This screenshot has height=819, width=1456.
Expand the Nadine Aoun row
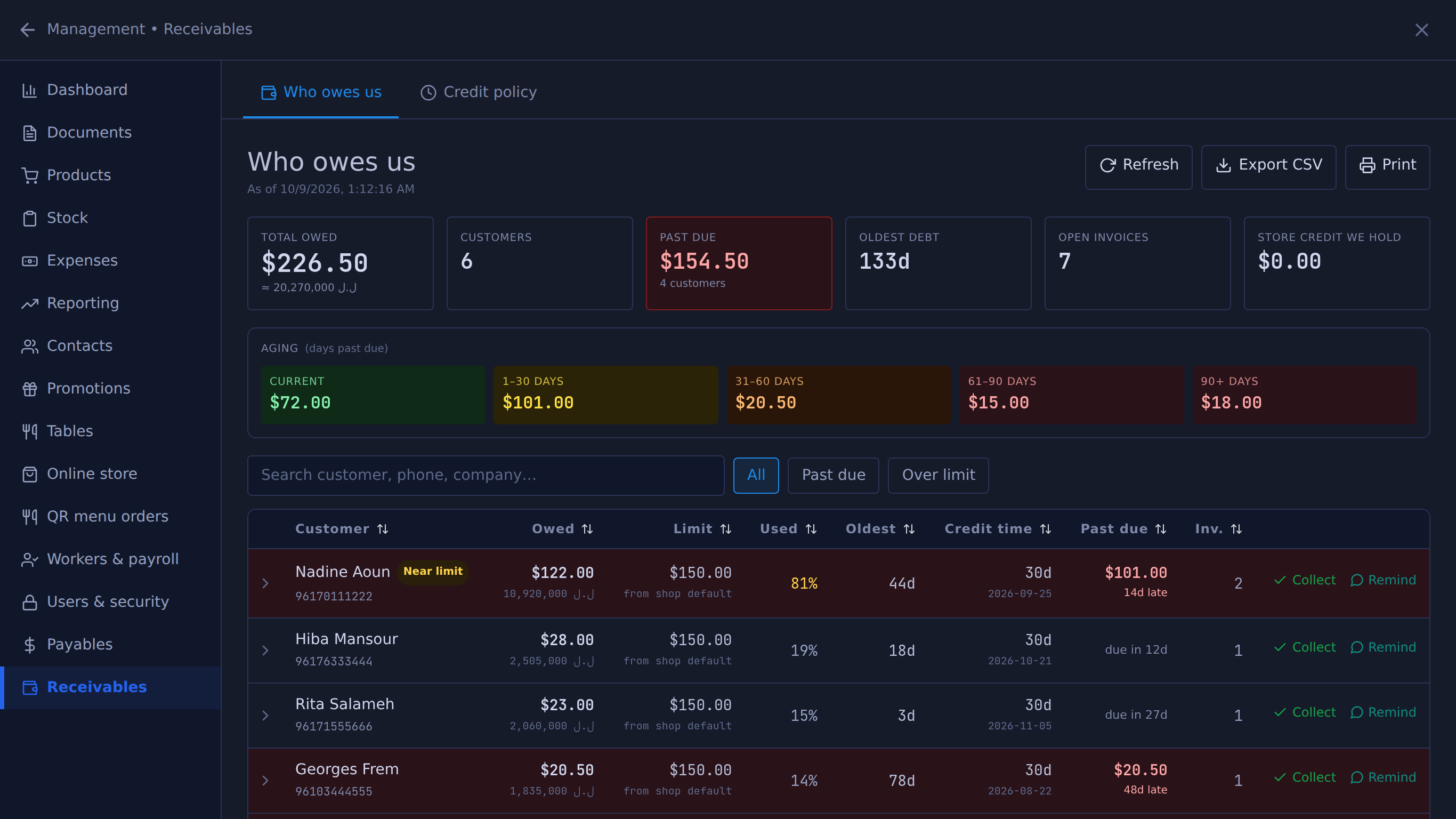click(x=265, y=583)
